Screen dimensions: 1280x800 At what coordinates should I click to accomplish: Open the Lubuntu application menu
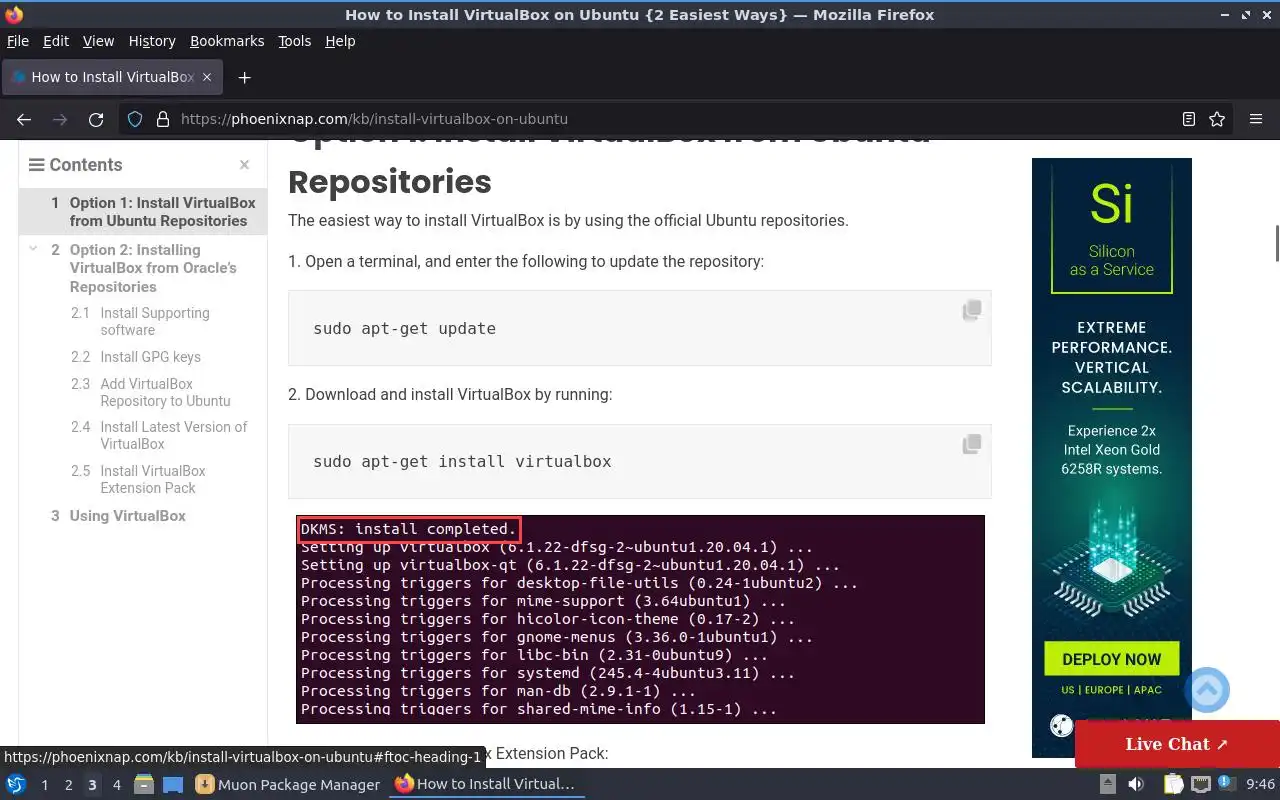[16, 785]
